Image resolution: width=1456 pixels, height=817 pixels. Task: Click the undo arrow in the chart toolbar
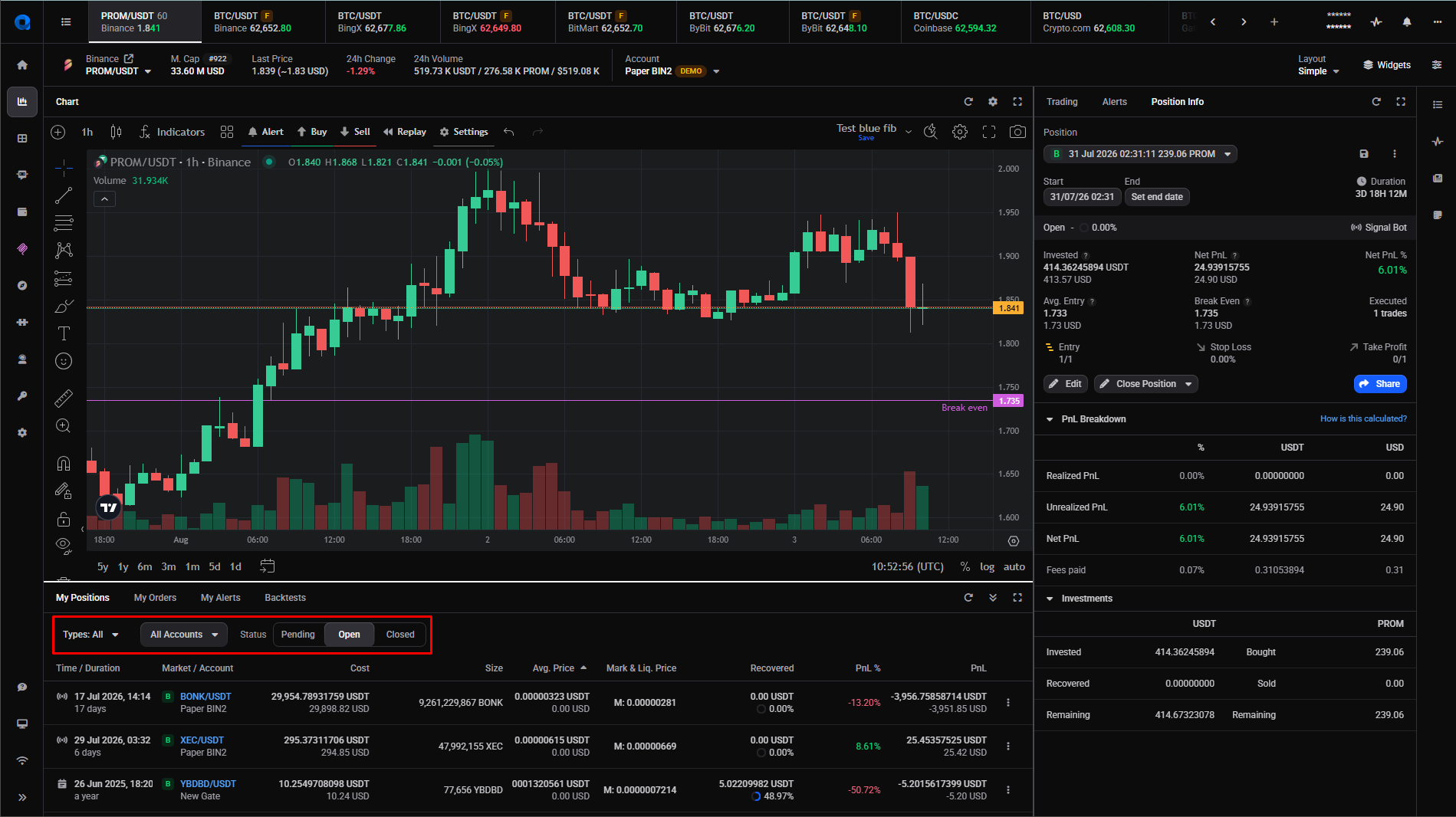pyautogui.click(x=509, y=132)
